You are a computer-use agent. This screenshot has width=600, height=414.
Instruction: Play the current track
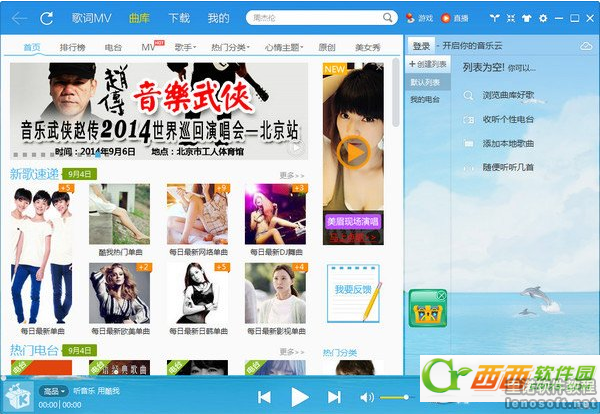coord(300,397)
